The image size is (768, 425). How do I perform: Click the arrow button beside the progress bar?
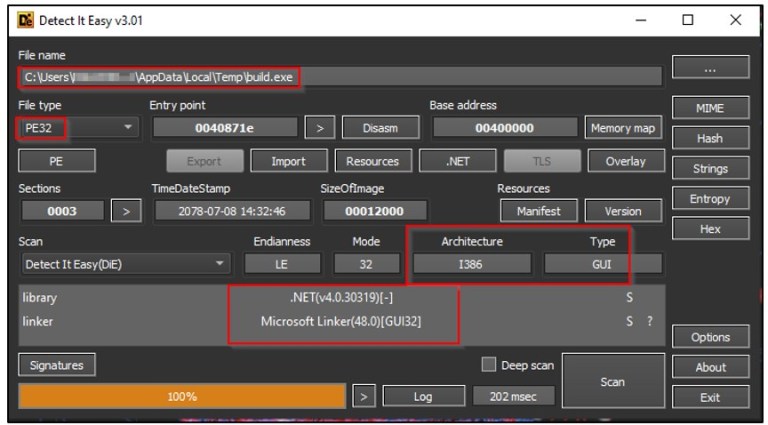click(x=364, y=396)
